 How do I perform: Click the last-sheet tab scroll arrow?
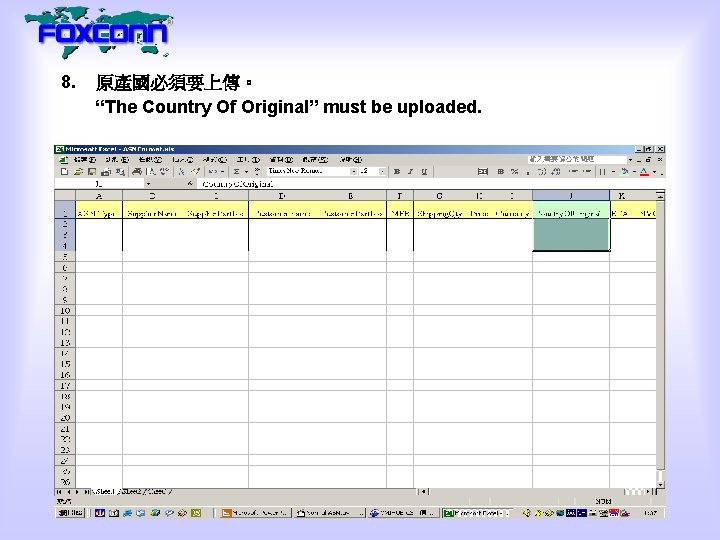pos(85,492)
